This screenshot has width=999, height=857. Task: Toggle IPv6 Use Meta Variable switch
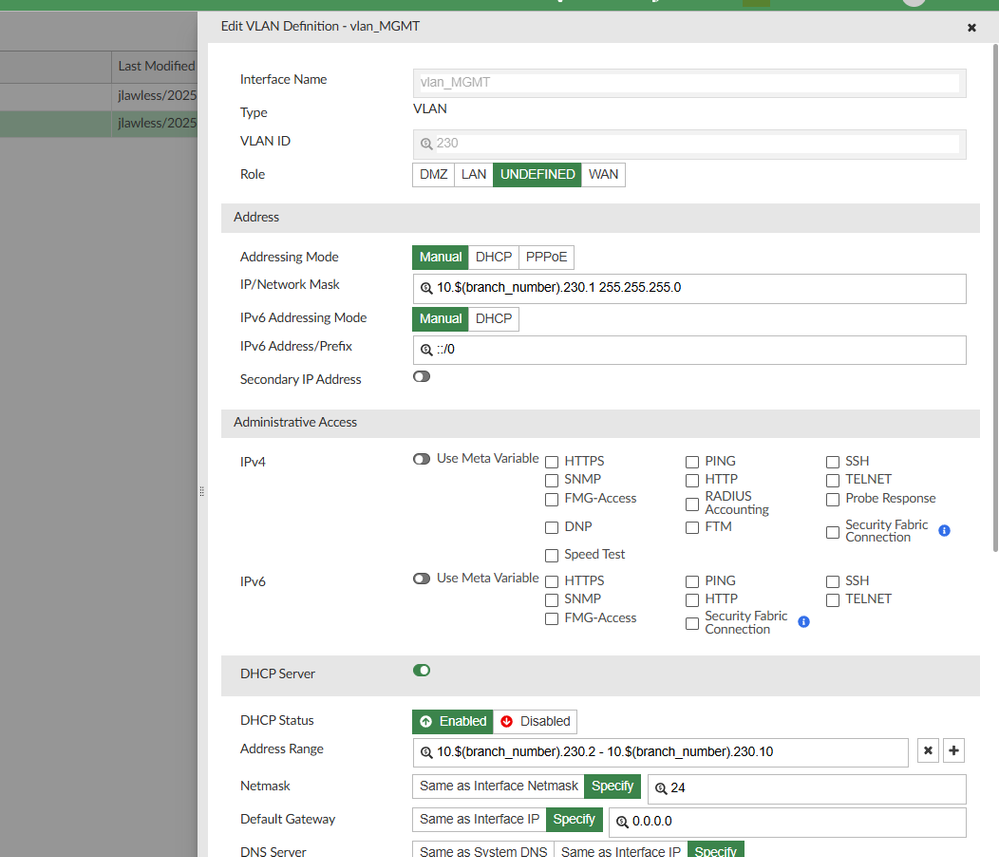pos(421,579)
